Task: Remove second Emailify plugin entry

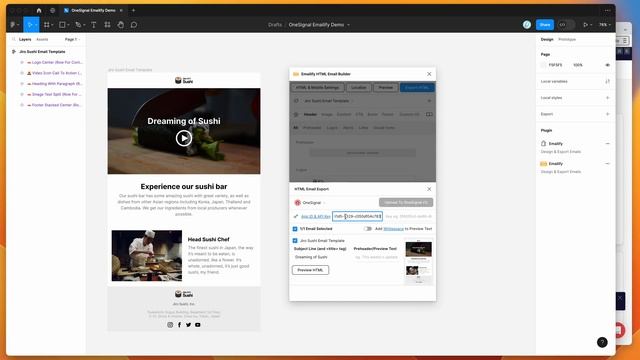Action: click(607, 164)
